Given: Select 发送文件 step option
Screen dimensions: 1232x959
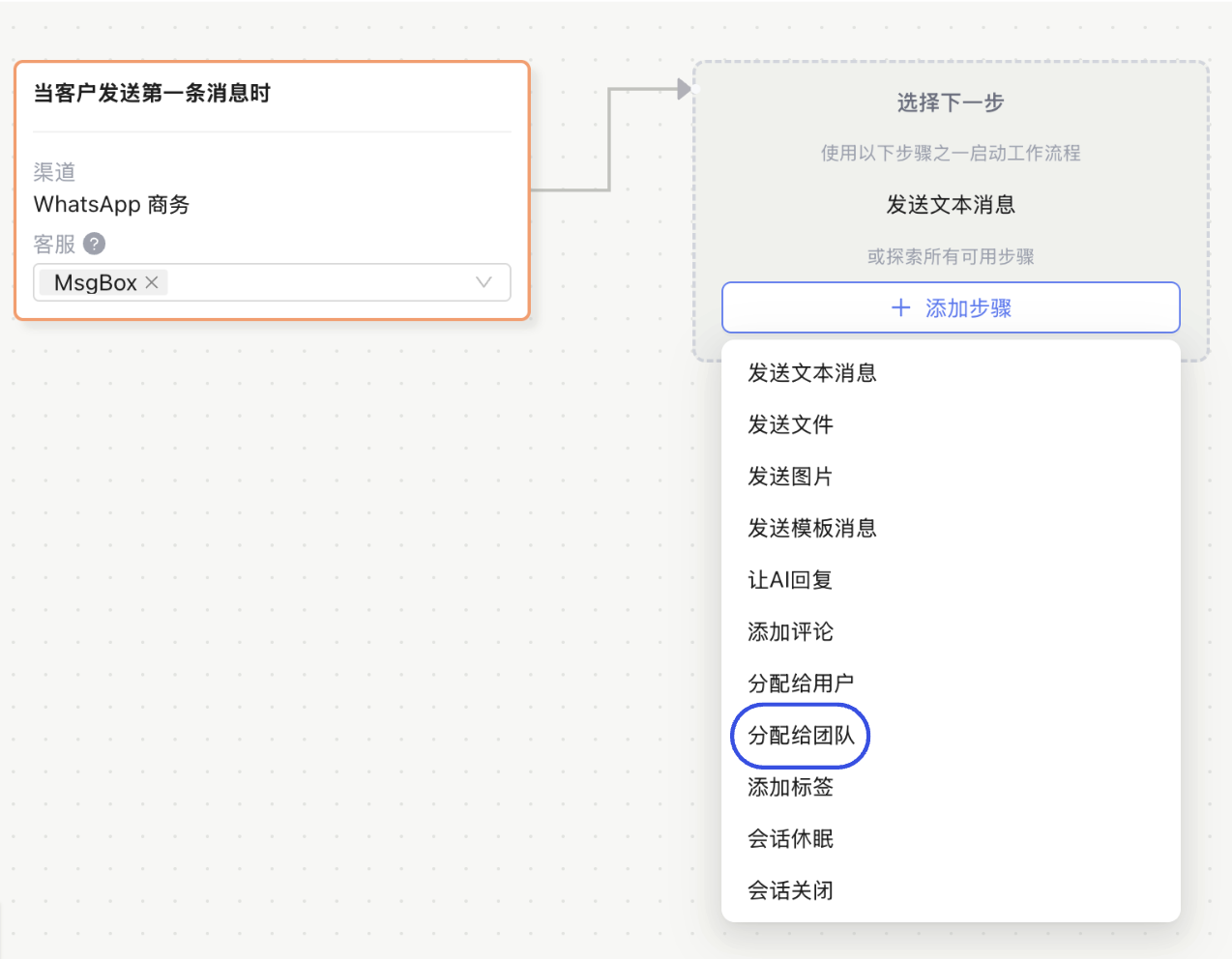Looking at the screenshot, I should (x=792, y=425).
